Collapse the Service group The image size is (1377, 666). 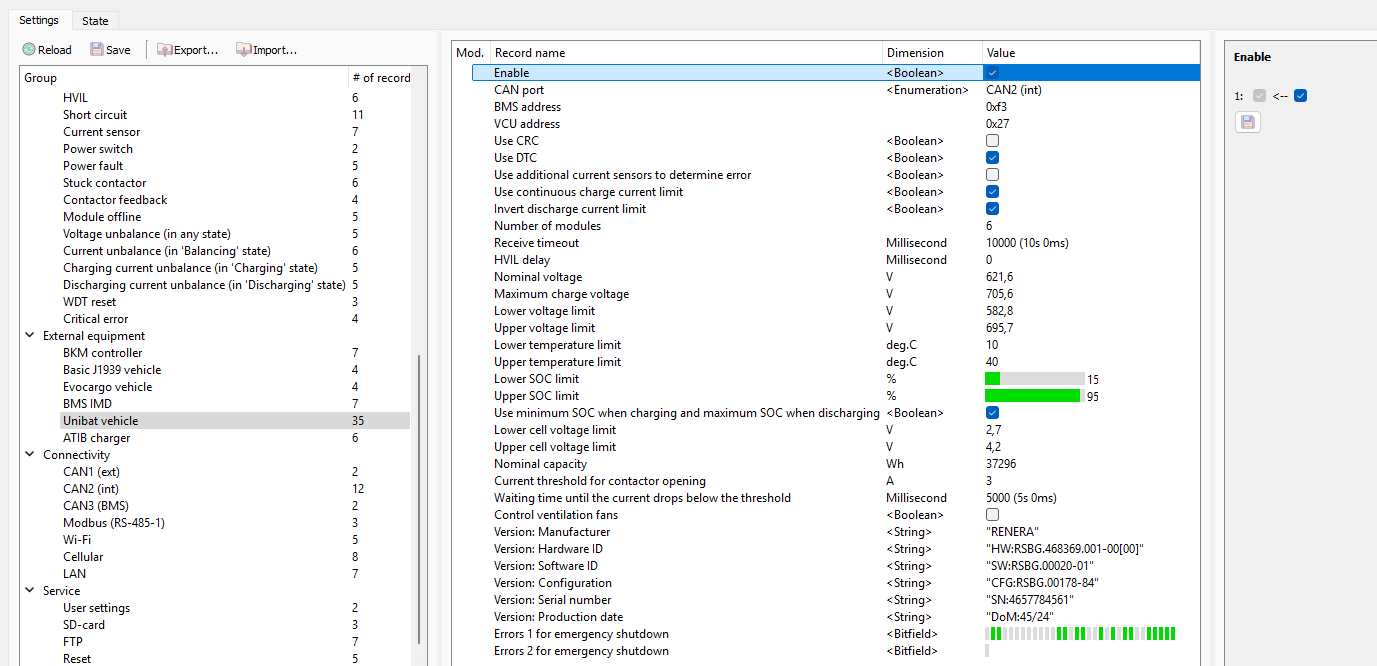(30, 591)
